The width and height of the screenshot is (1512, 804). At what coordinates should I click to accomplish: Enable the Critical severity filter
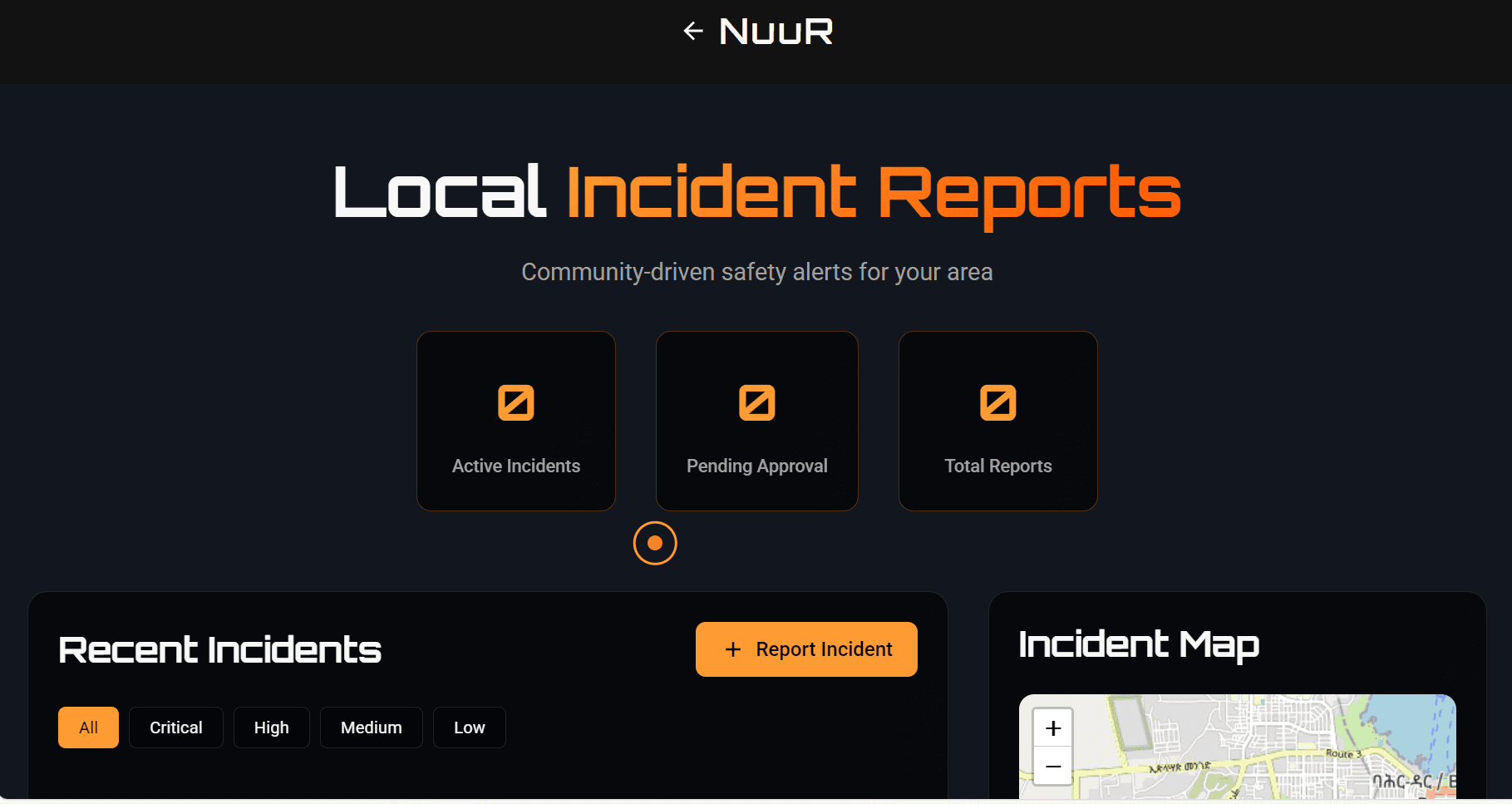(x=175, y=727)
